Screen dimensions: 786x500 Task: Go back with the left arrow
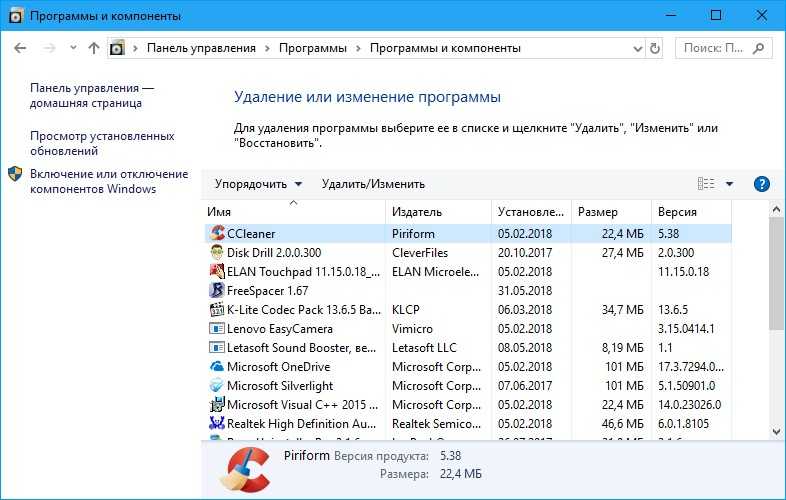(x=20, y=48)
